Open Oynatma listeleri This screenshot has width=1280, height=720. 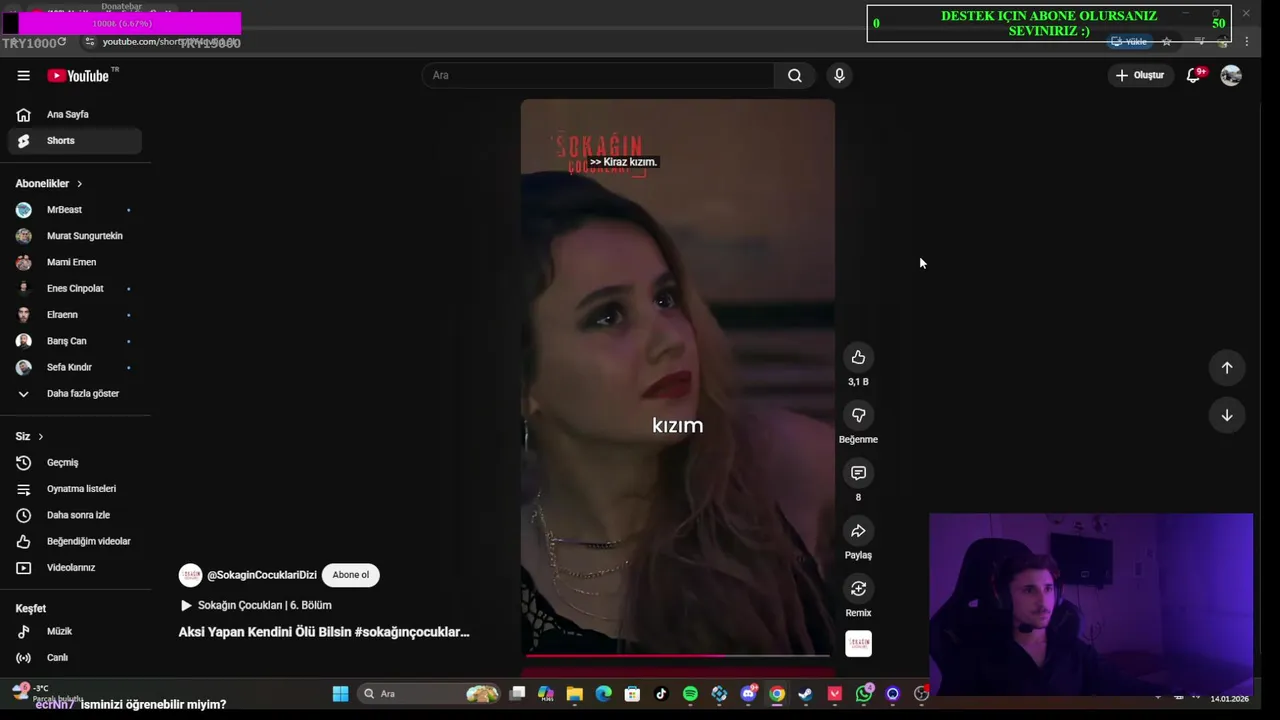(75, 489)
